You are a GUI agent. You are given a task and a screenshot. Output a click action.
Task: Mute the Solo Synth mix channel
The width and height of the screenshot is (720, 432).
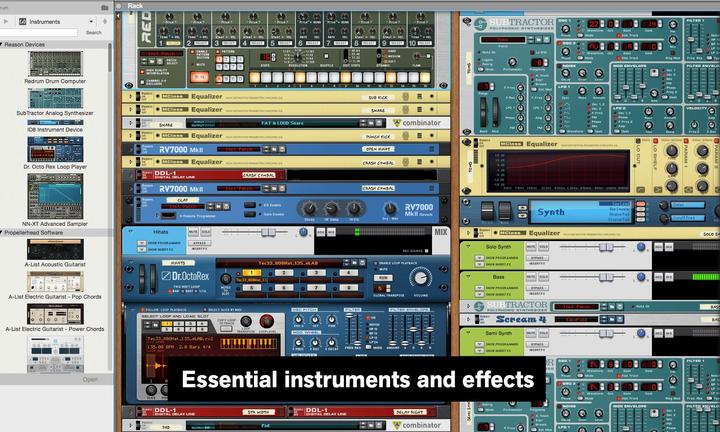pos(531,247)
